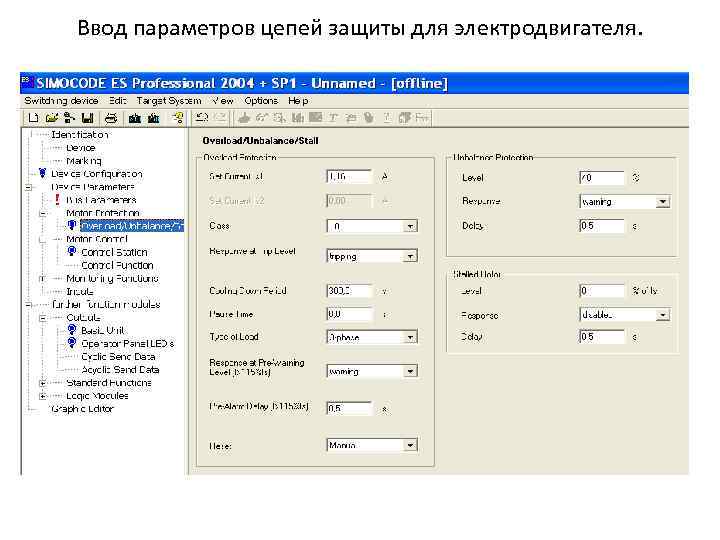
Task: Expand the Monitoring Functions tree node
Action: click(x=43, y=278)
